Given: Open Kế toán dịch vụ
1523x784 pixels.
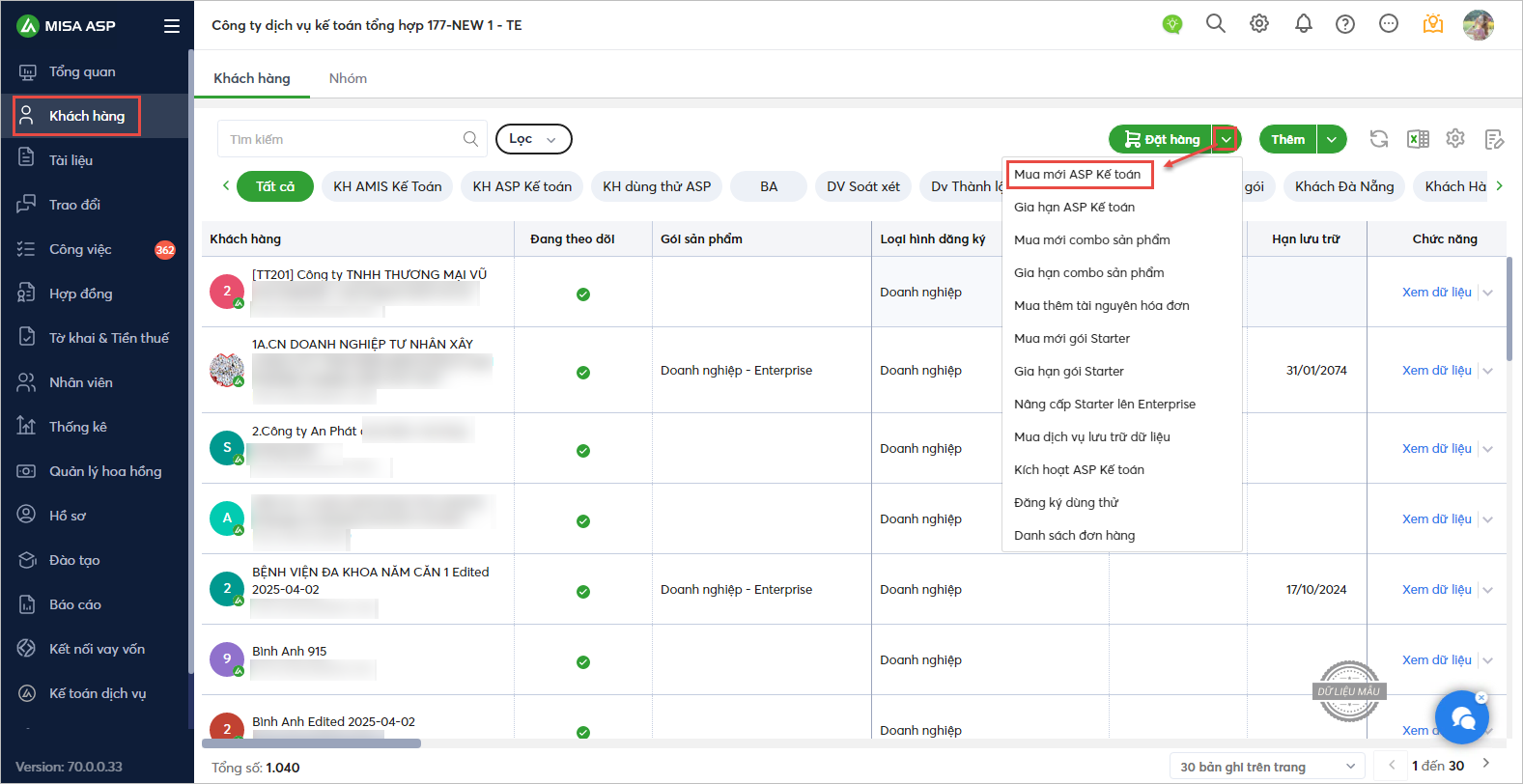Looking at the screenshot, I should [97, 693].
